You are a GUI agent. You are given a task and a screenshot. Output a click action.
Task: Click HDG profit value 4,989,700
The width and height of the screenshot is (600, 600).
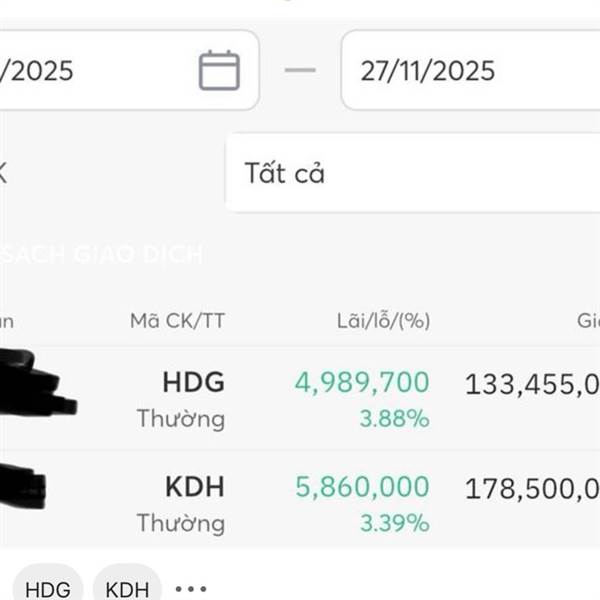(x=361, y=382)
